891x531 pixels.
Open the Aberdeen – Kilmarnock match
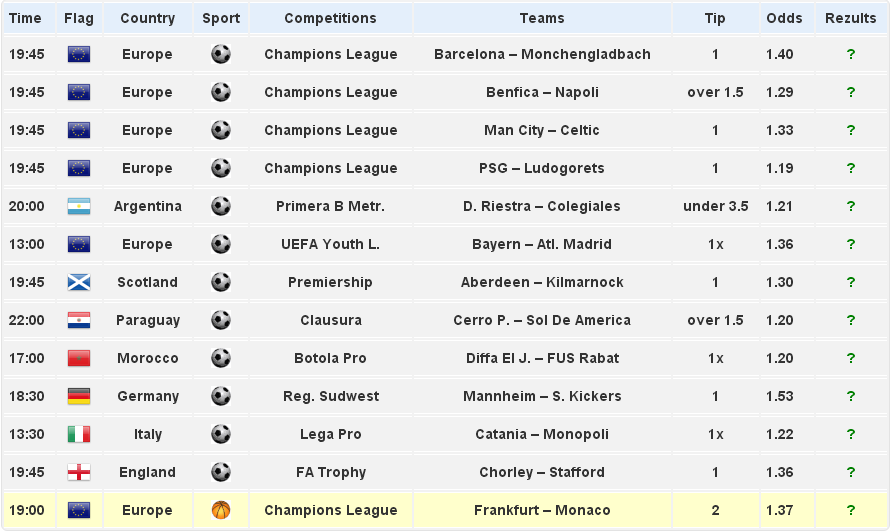coord(542,282)
